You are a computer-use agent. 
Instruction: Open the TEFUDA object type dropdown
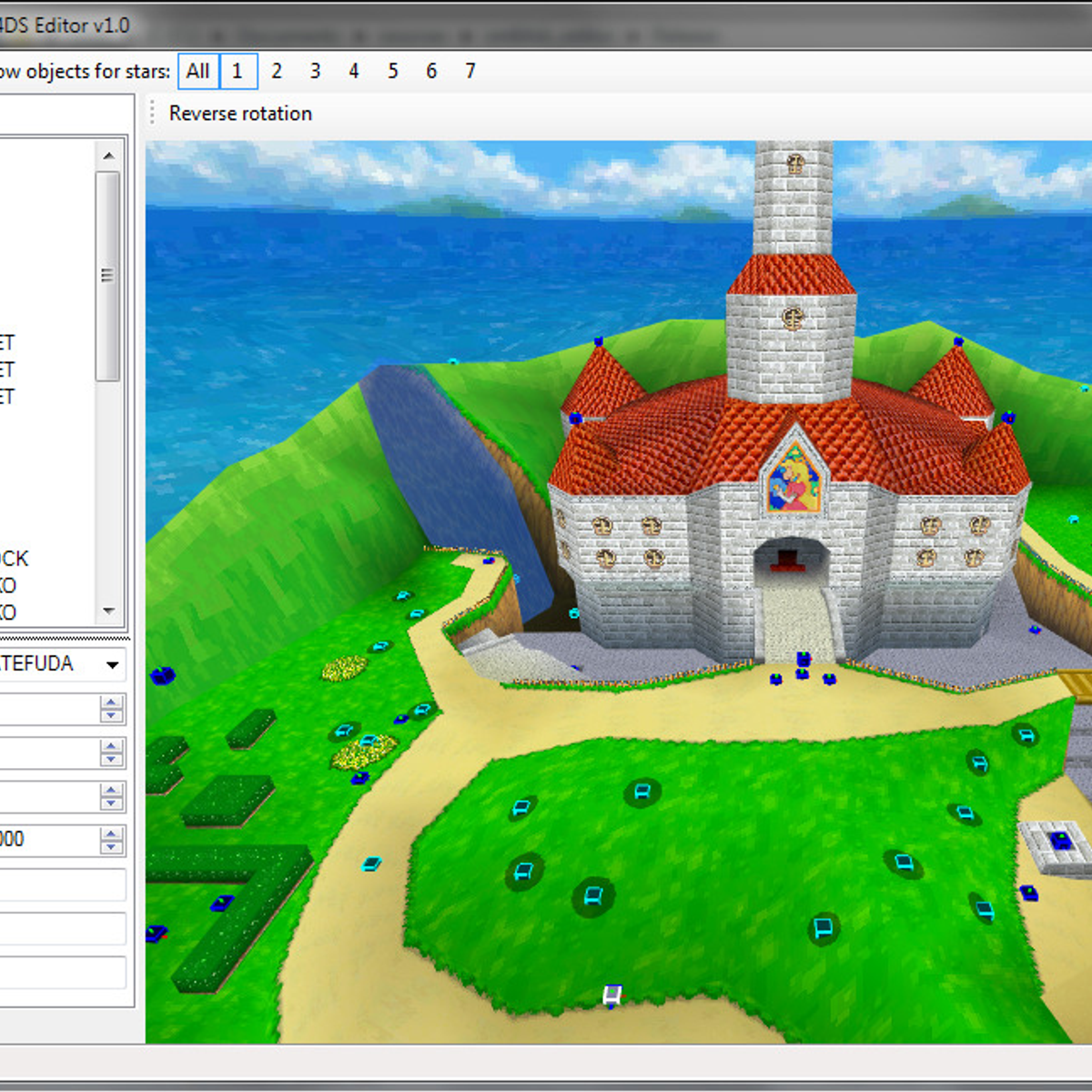point(112,665)
